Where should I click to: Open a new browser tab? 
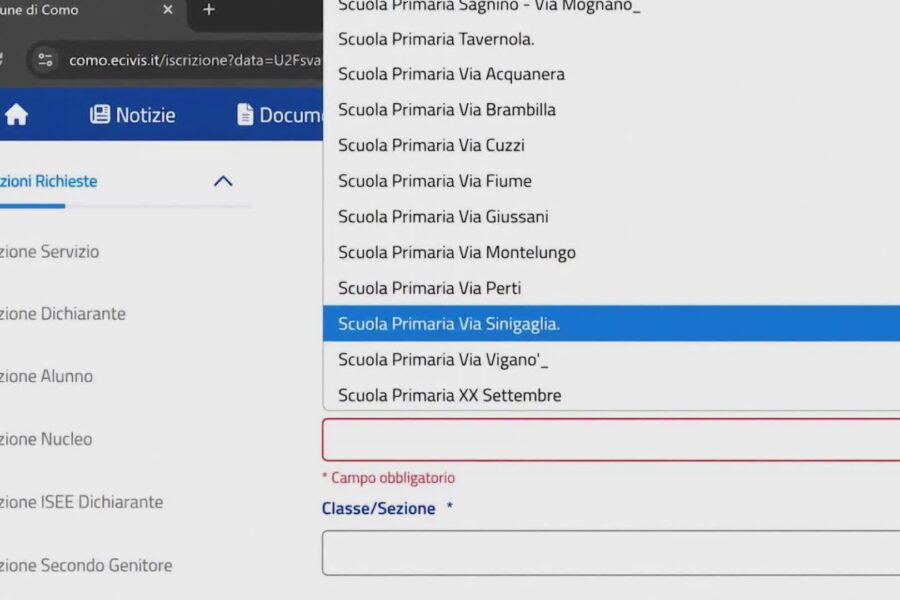pyautogui.click(x=209, y=9)
